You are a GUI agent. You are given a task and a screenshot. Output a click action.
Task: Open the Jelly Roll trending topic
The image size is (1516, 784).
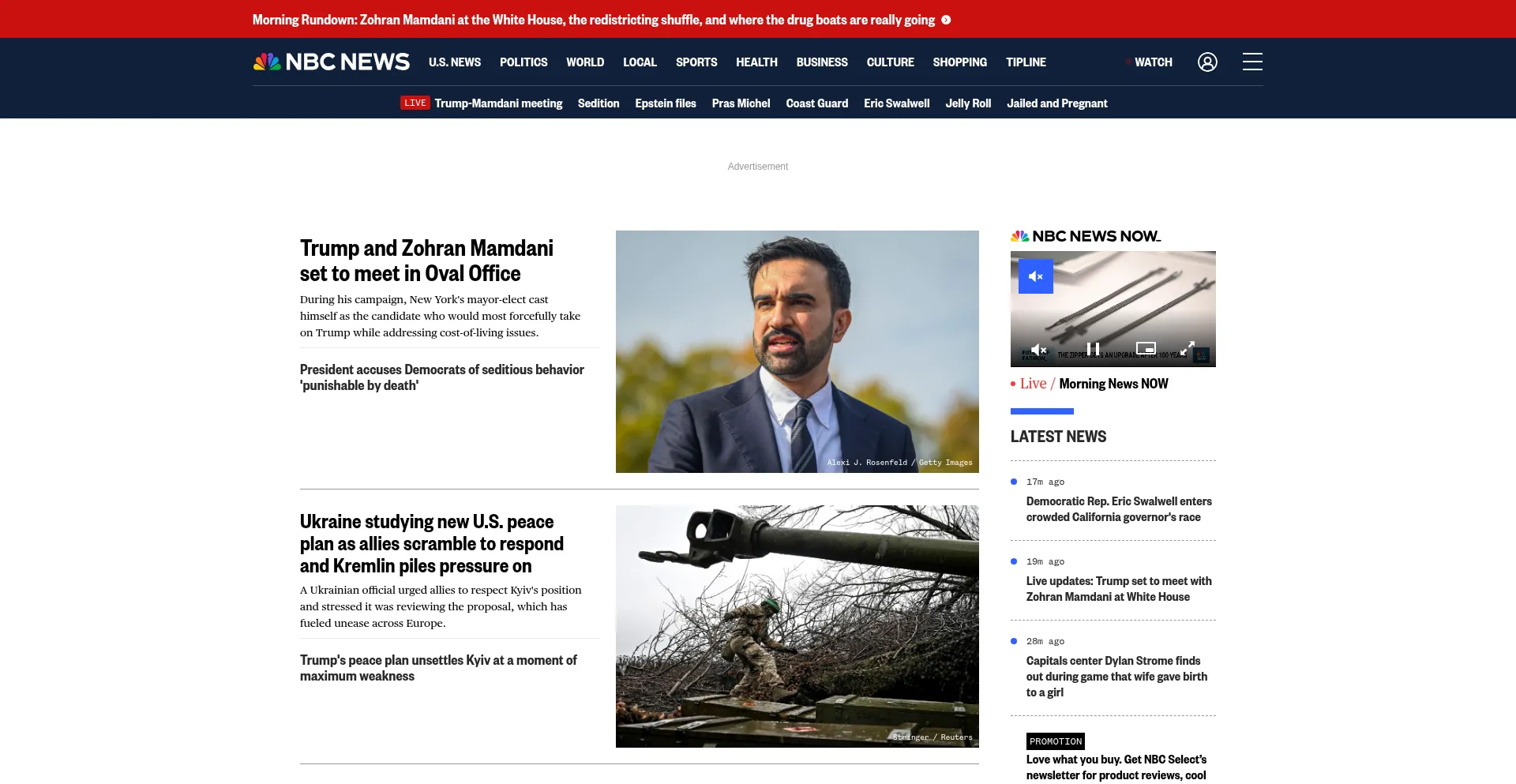pyautogui.click(x=968, y=103)
